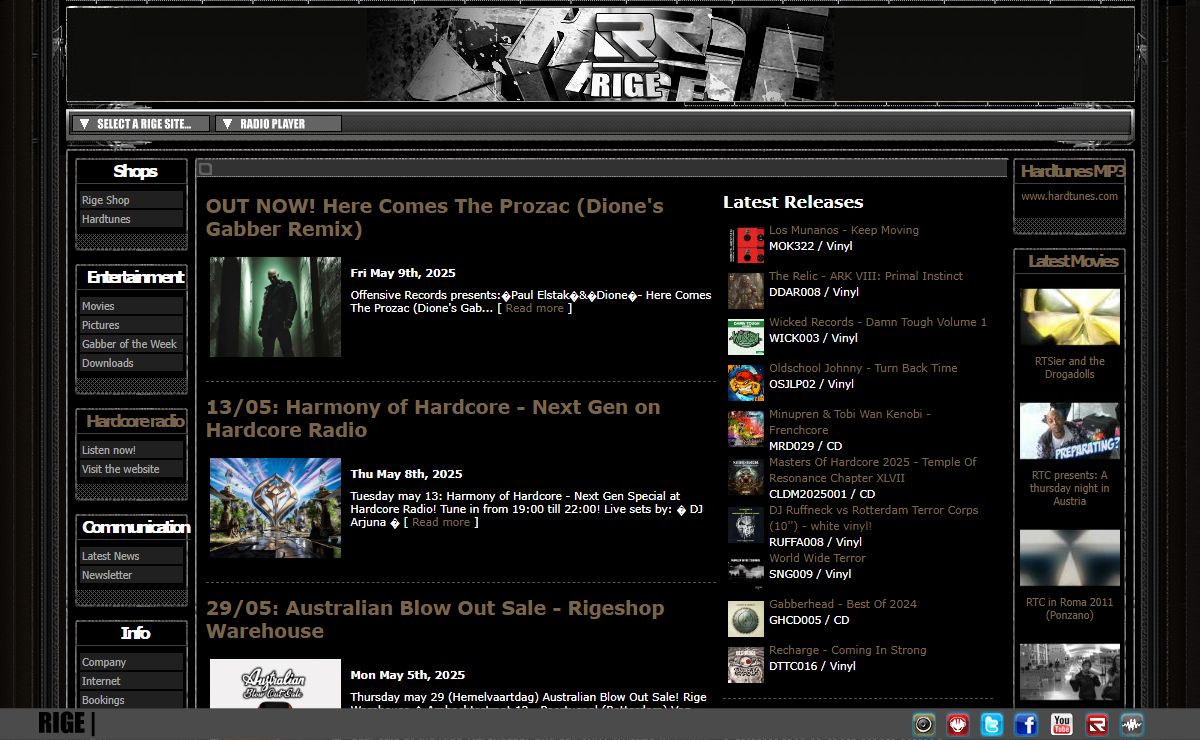
Task: Open Masters Of Hardcore 2025 cover icon
Action: 746,477
